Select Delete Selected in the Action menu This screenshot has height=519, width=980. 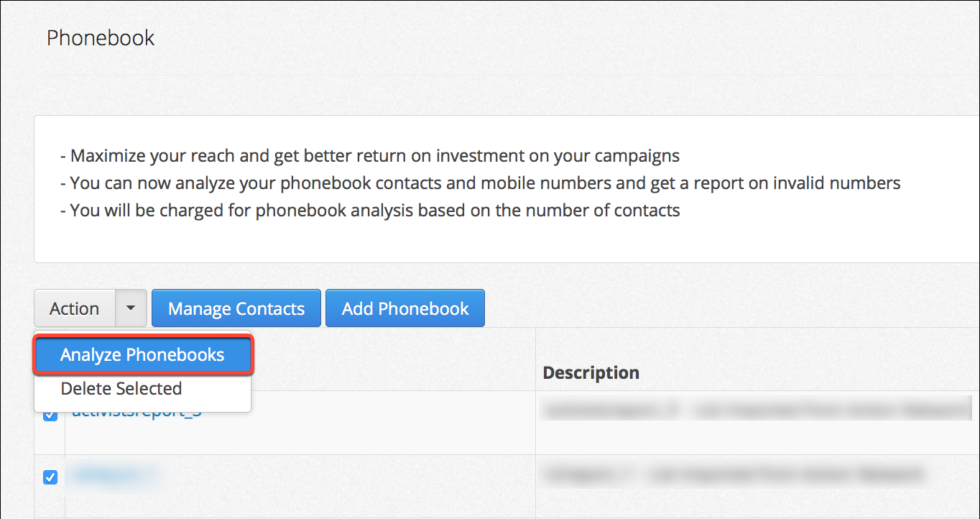point(121,388)
